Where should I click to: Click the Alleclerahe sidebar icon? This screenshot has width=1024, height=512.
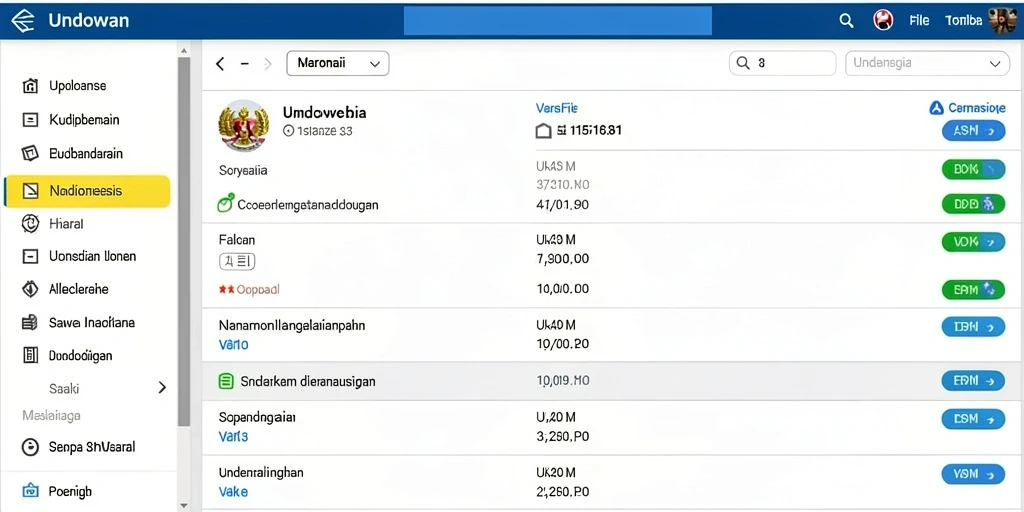30,289
